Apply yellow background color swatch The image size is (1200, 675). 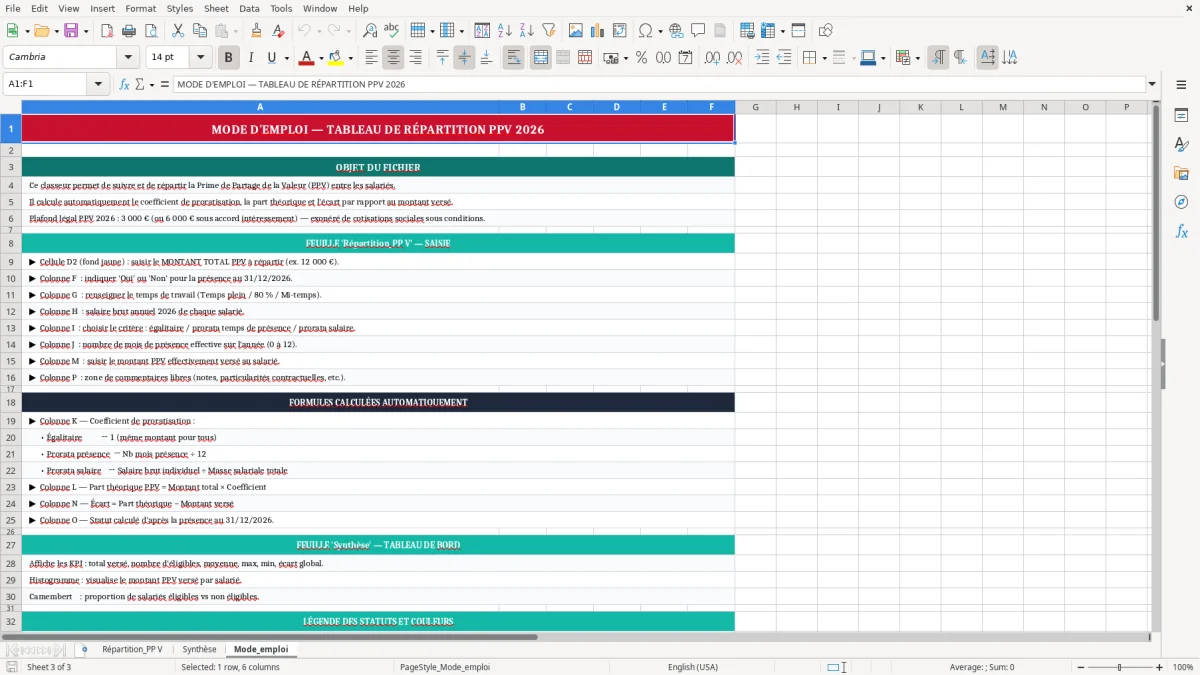point(337,58)
